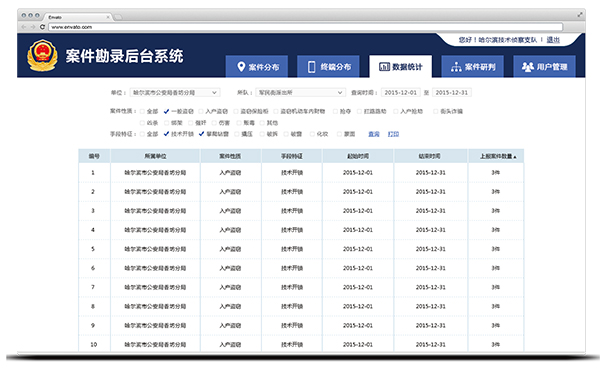Enable the 贩毒 checkbox
This screenshot has width=600, height=373.
[239, 123]
